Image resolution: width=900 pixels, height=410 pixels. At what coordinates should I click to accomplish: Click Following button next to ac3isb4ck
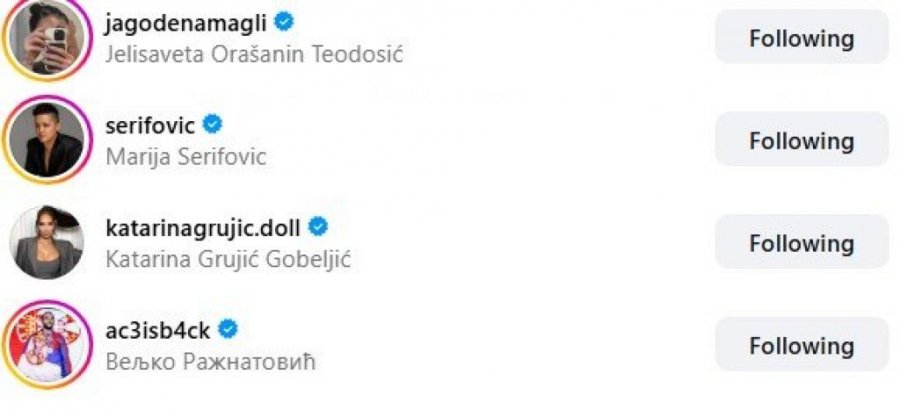pos(801,346)
